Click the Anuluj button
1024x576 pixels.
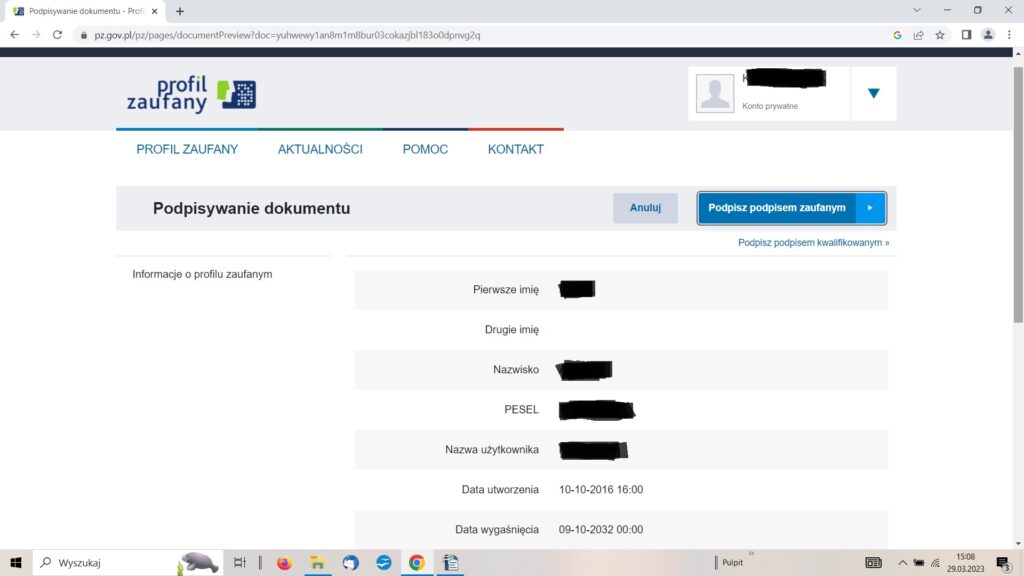(x=645, y=208)
